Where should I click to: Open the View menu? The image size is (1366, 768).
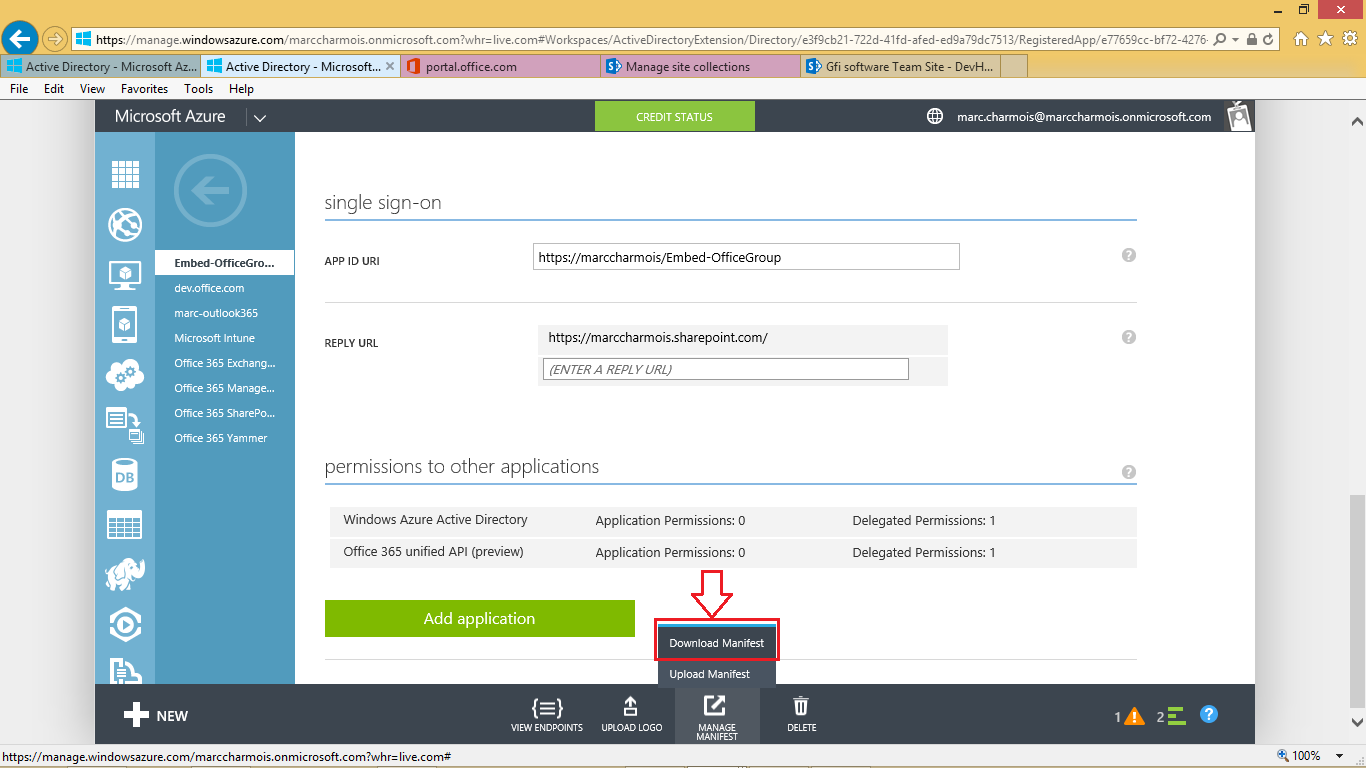coord(92,89)
